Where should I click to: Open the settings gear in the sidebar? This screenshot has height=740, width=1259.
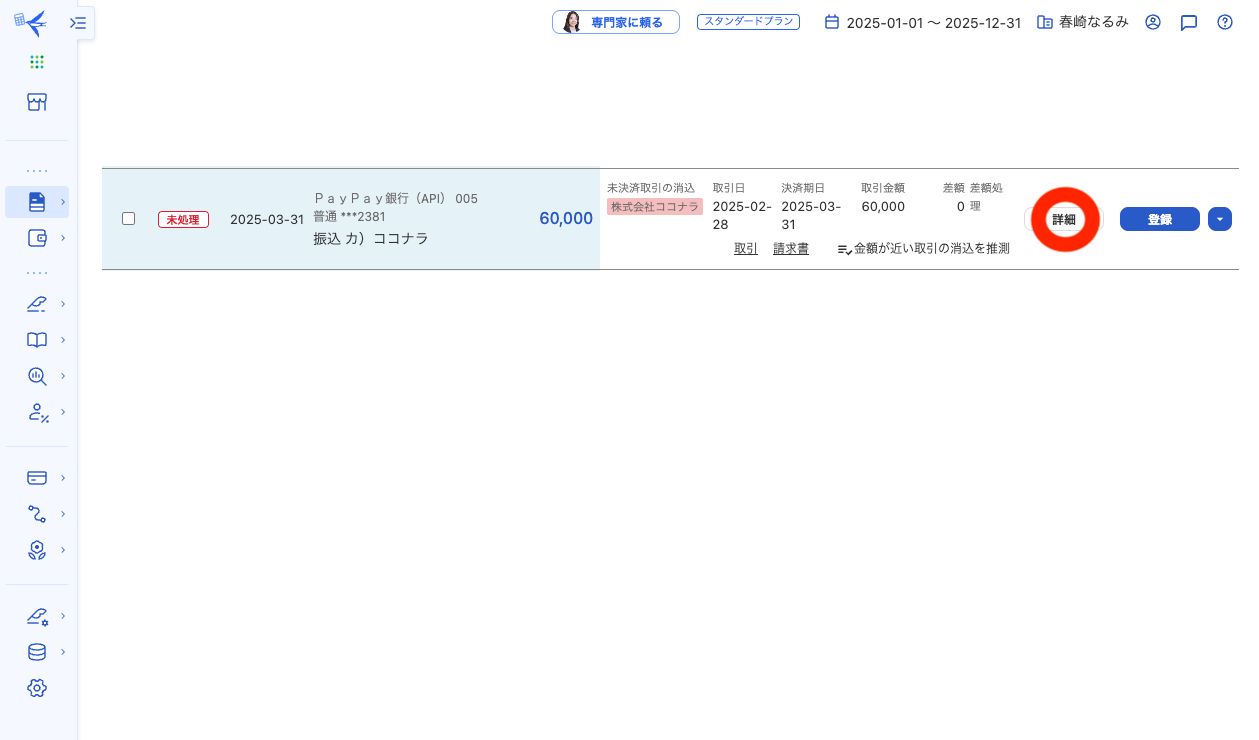pos(37,687)
